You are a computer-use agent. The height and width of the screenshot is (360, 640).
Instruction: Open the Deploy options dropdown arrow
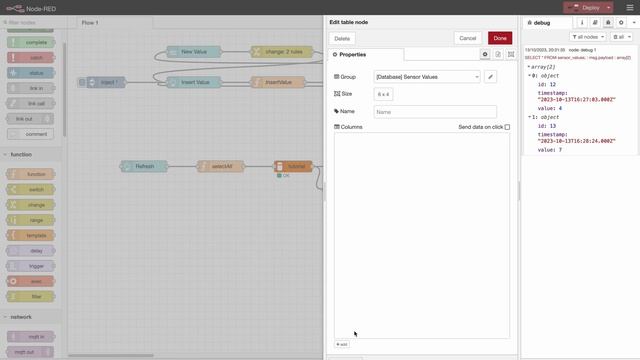(x=609, y=8)
